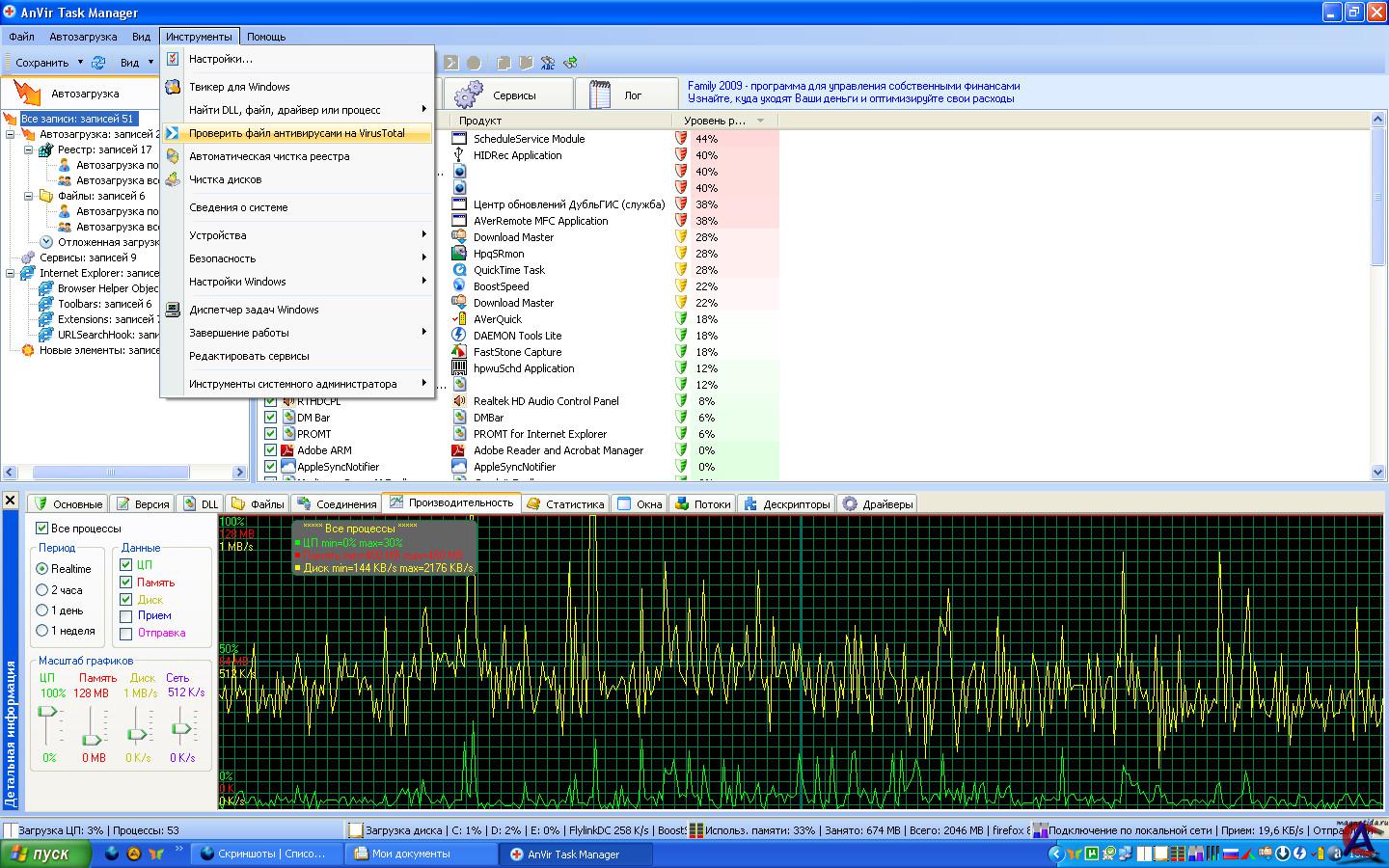
Task: Enable the Прием data checkbox
Action: 125,615
